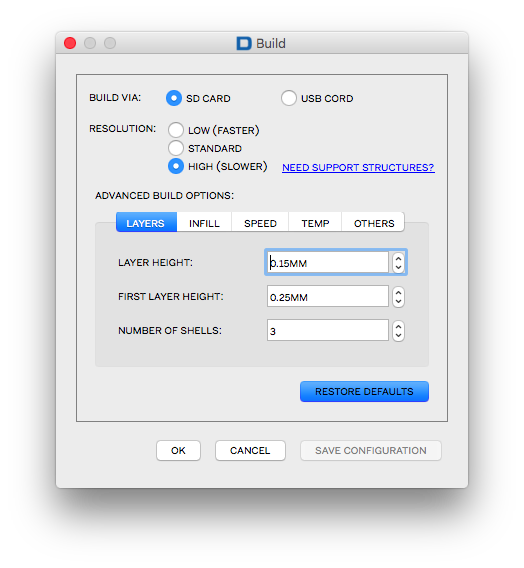Image resolution: width=524 pixels, height=568 pixels.
Task: Switch to the Temp tab
Action: click(315, 222)
